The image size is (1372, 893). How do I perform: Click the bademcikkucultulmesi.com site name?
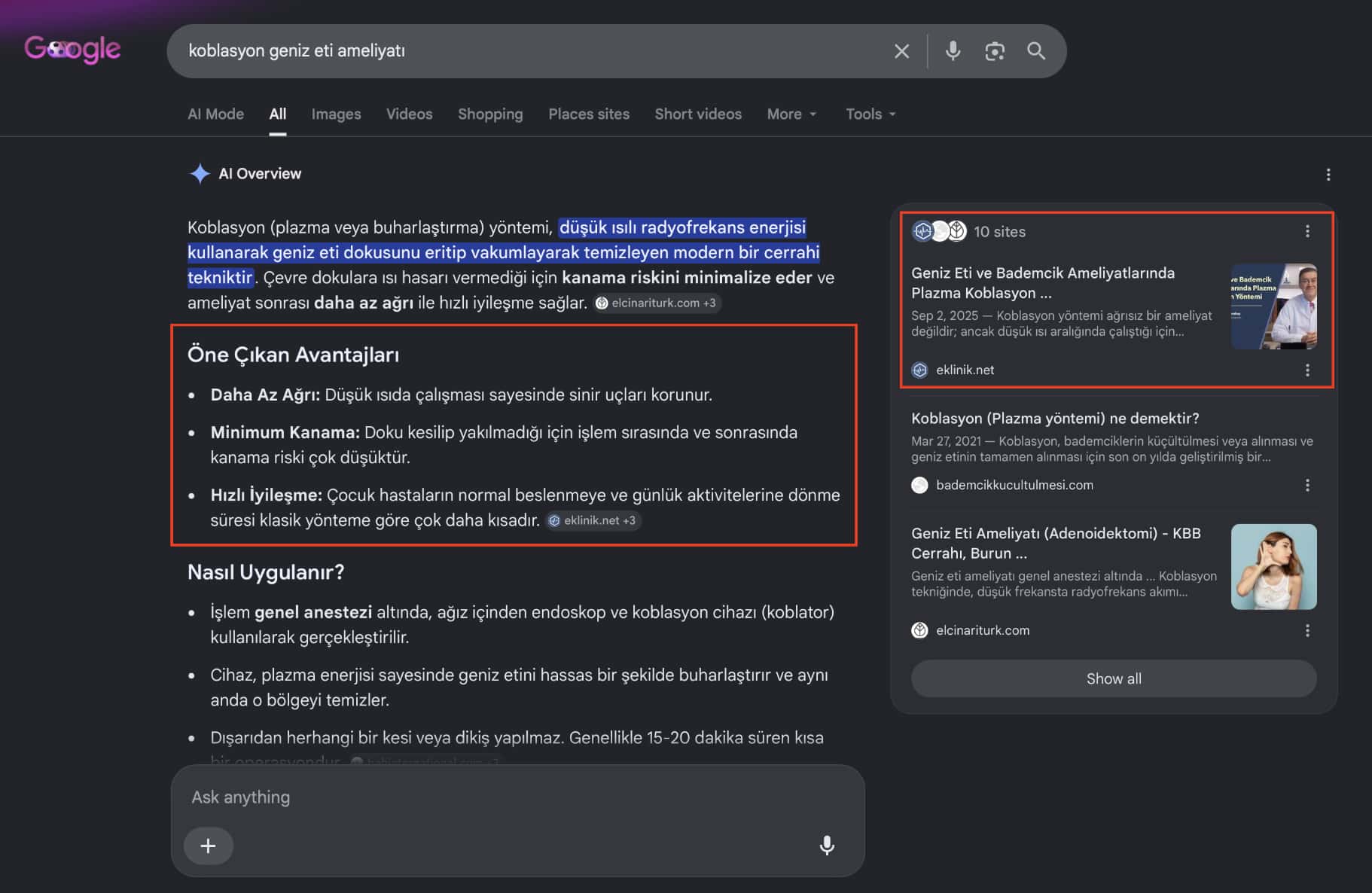click(1014, 485)
